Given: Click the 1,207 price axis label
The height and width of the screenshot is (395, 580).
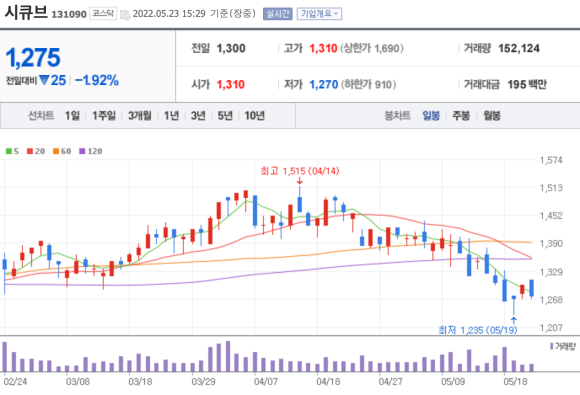Looking at the screenshot, I should (551, 327).
